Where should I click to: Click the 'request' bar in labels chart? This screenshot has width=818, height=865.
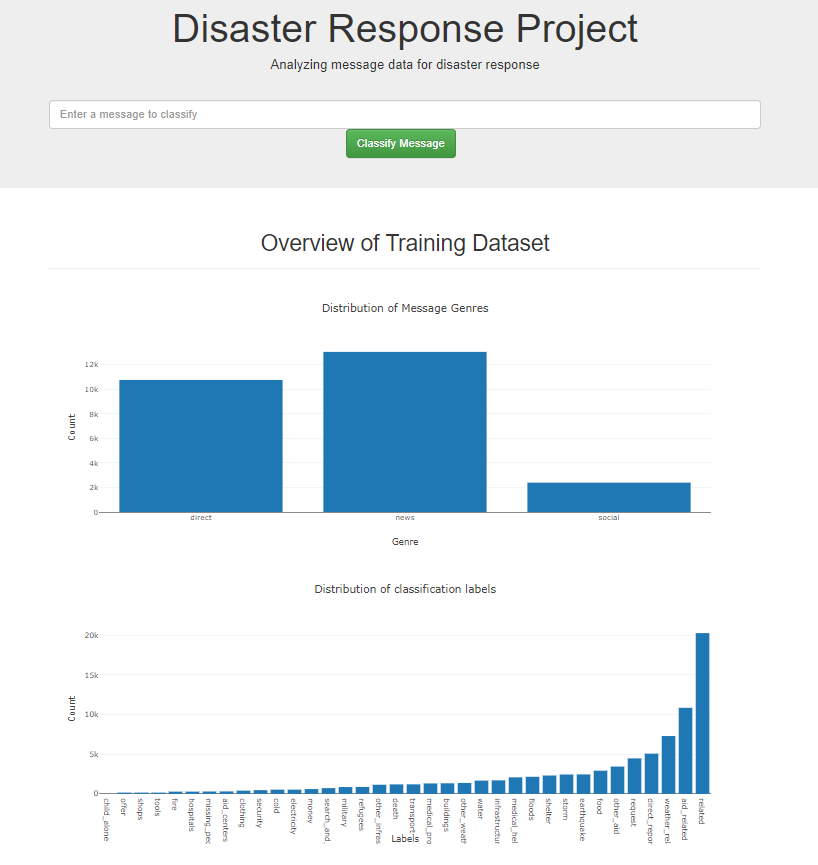coord(634,776)
